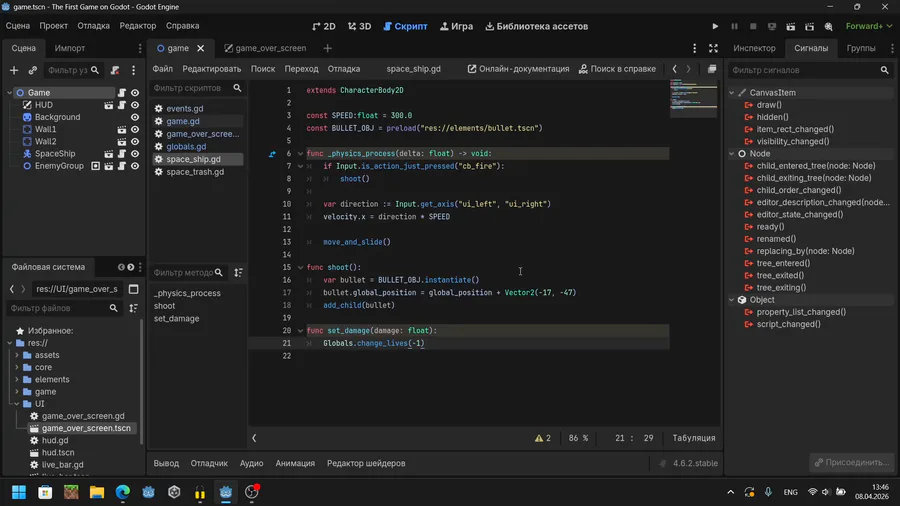The height and width of the screenshot is (506, 900).
Task: Open the Отладка menu in the top menu bar
Action: pyautogui.click(x=93, y=26)
